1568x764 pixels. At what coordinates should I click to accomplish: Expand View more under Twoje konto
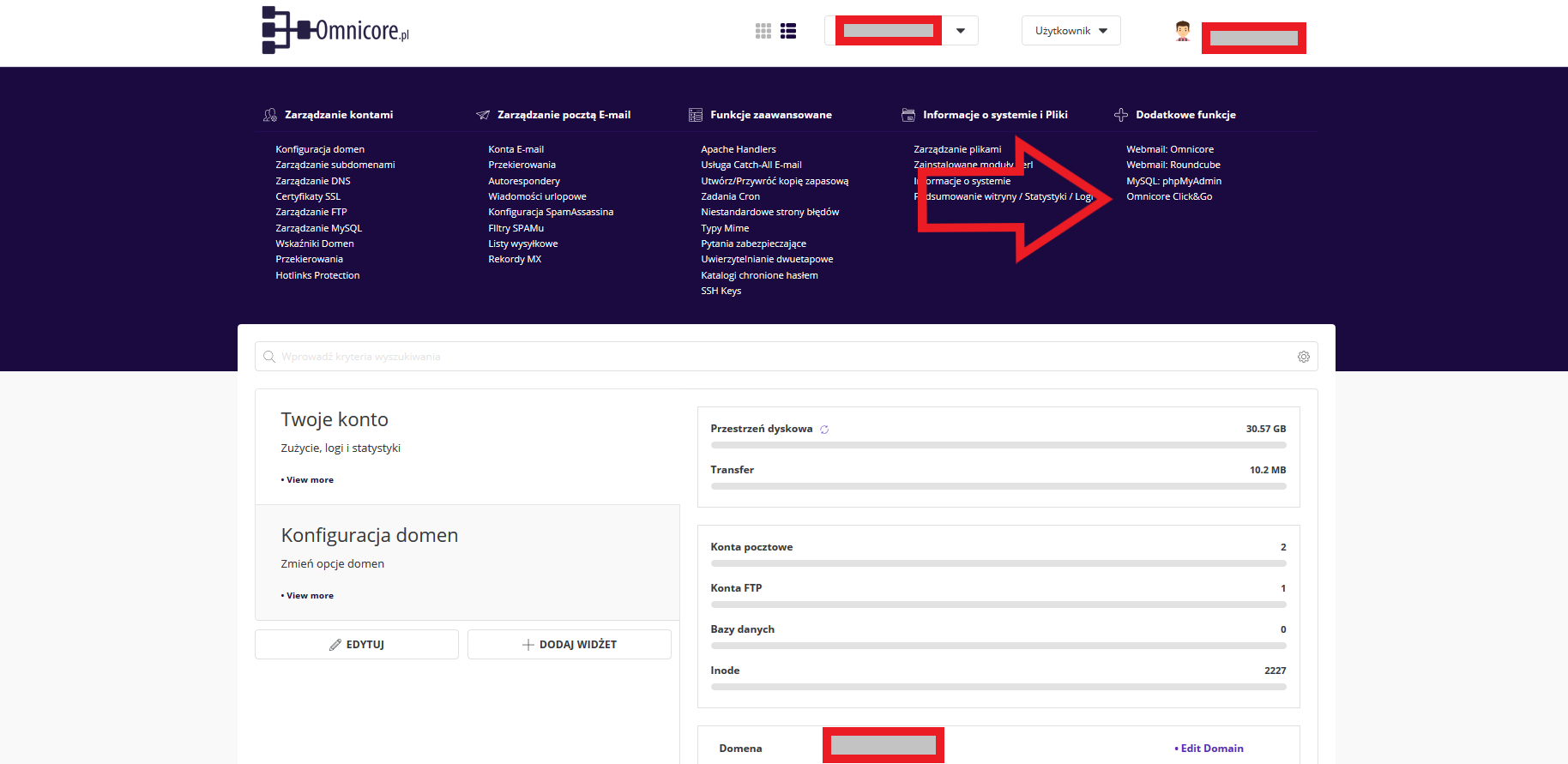[x=310, y=480]
